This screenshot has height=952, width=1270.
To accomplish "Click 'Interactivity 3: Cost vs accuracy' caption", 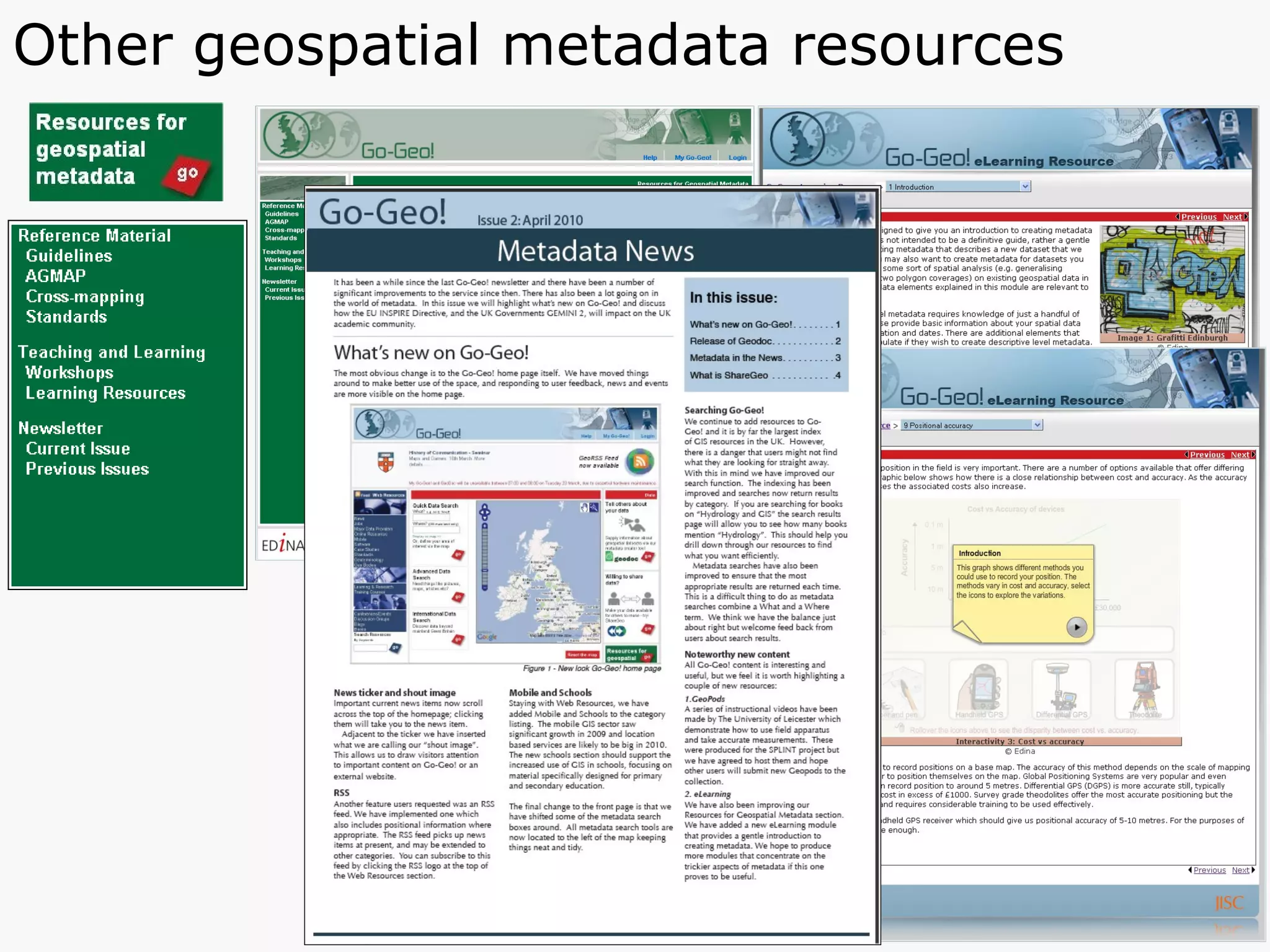I will point(1019,742).
